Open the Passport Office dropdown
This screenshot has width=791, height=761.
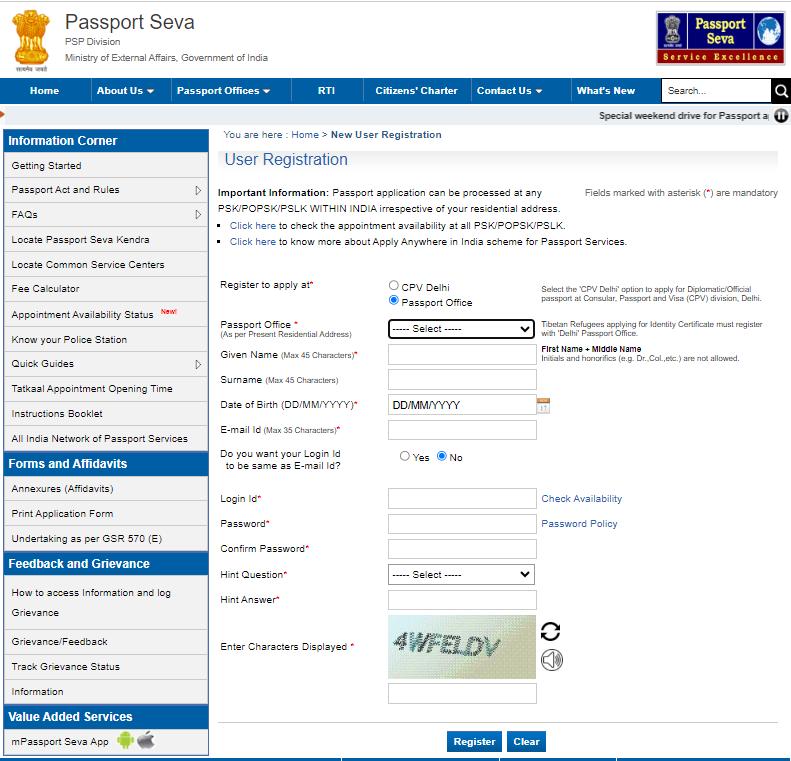click(461, 329)
